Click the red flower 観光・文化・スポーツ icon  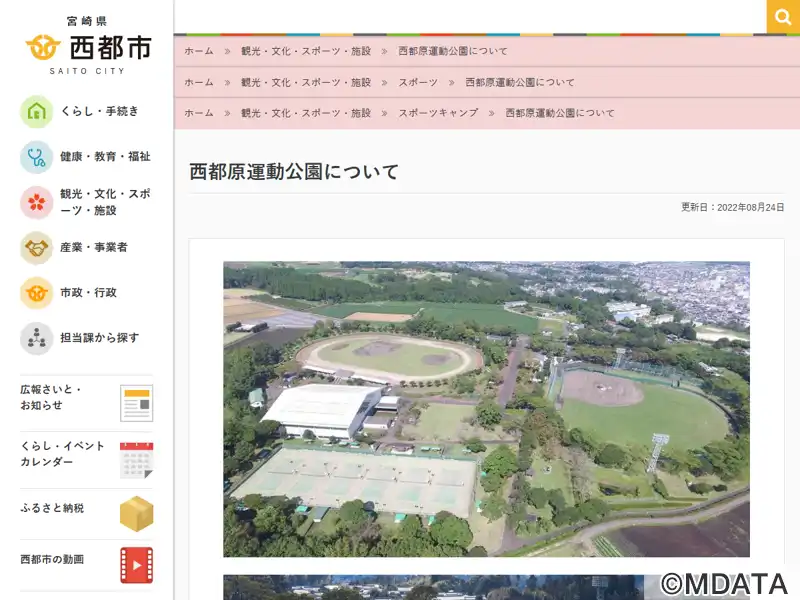pyautogui.click(x=37, y=202)
